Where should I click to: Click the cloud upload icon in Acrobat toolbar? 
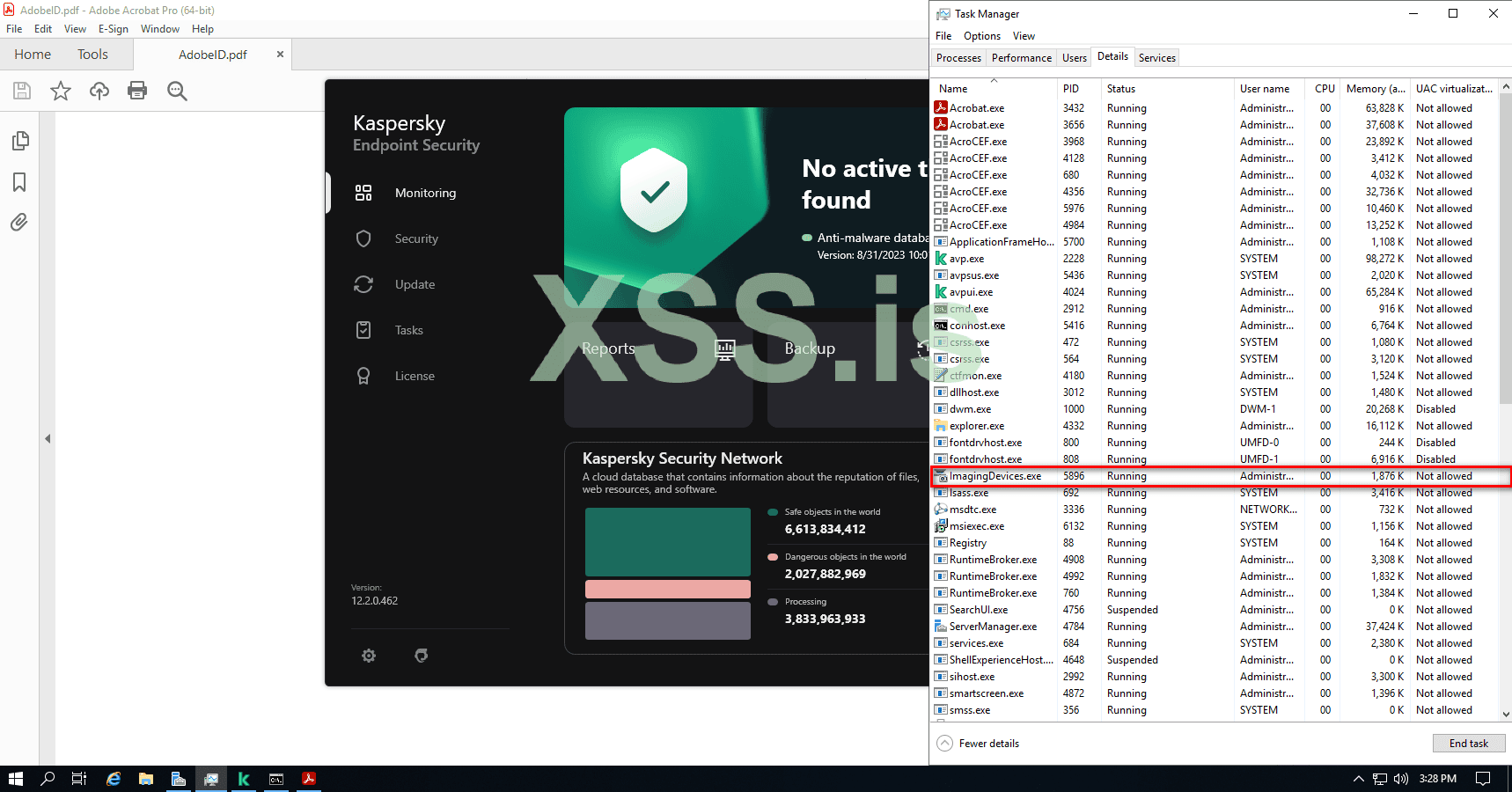pyautogui.click(x=99, y=91)
